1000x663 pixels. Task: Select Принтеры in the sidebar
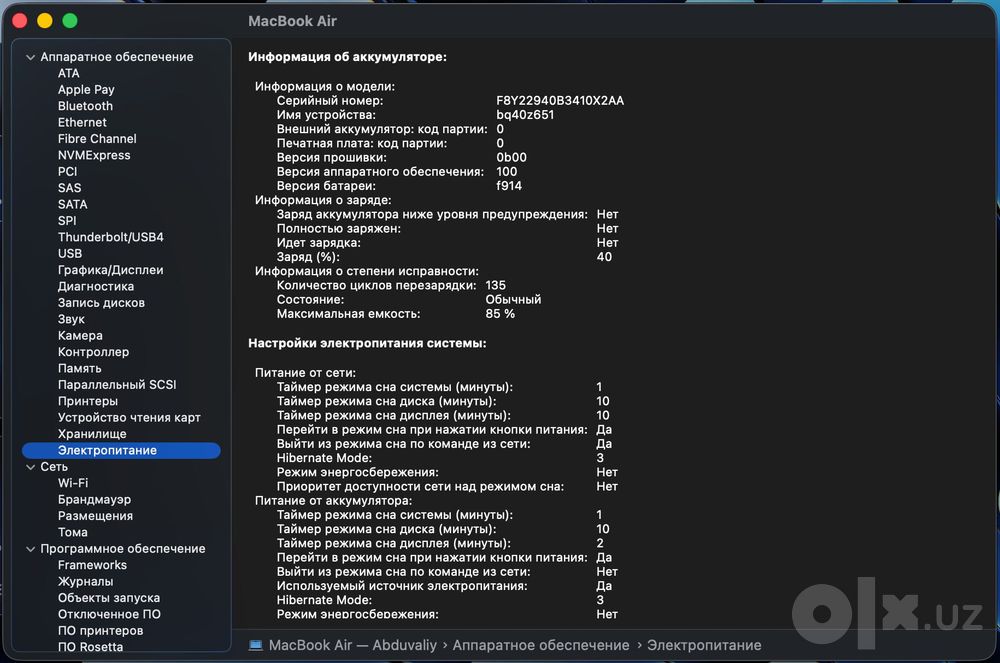88,402
